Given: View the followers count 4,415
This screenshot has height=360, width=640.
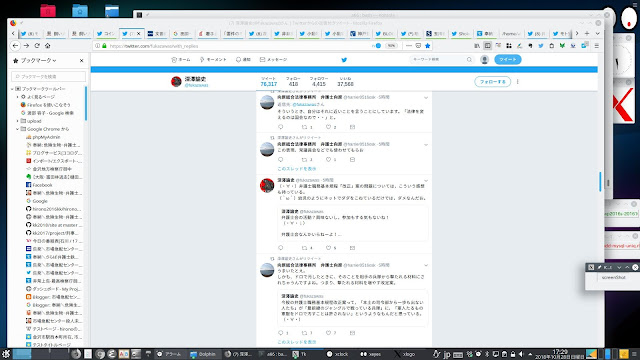Looking at the screenshot, I should (x=319, y=82).
